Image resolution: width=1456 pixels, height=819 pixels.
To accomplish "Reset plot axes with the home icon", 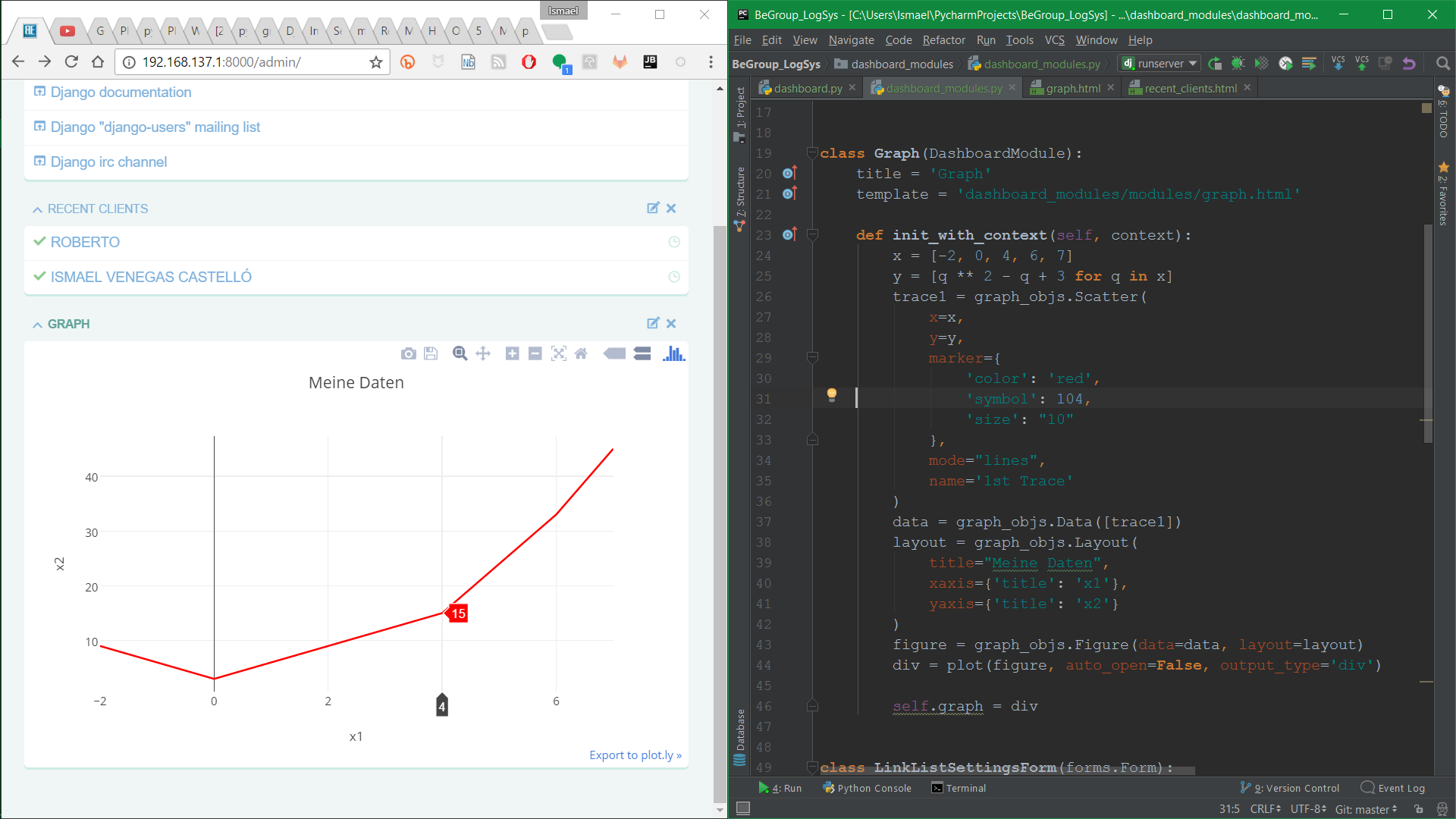I will pos(581,353).
